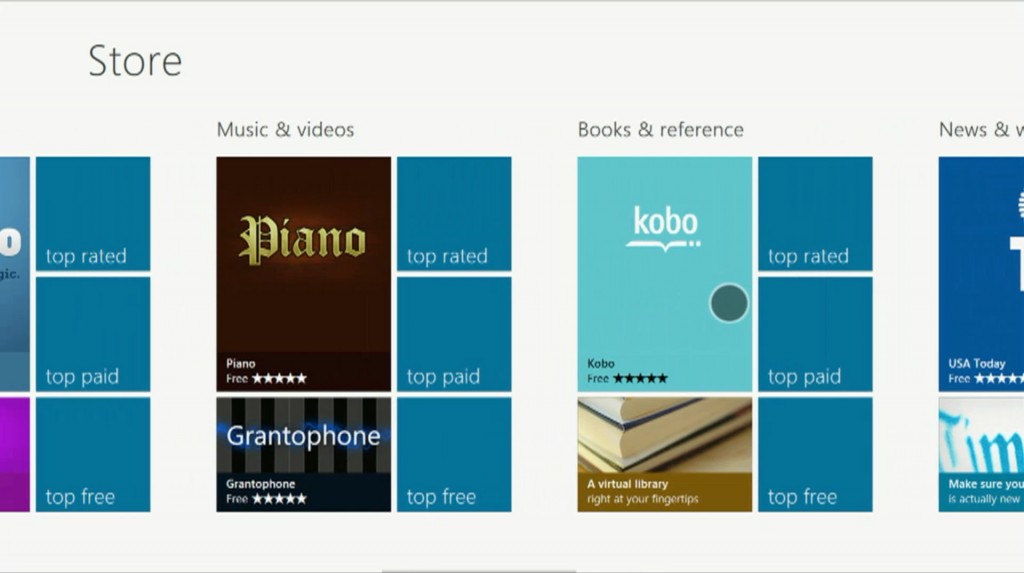
Task: Open top paid in Books & reference
Action: pyautogui.click(x=815, y=335)
